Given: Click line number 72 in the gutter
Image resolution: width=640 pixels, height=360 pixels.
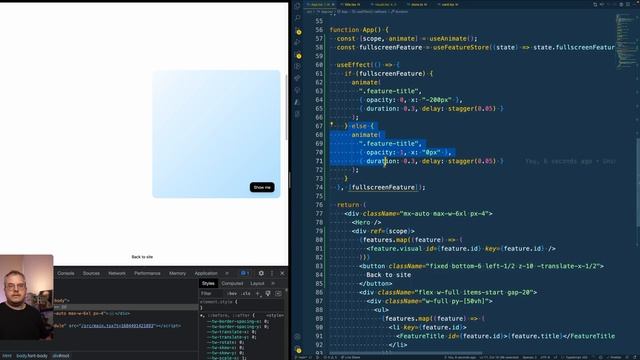Looking at the screenshot, I should click(319, 170).
